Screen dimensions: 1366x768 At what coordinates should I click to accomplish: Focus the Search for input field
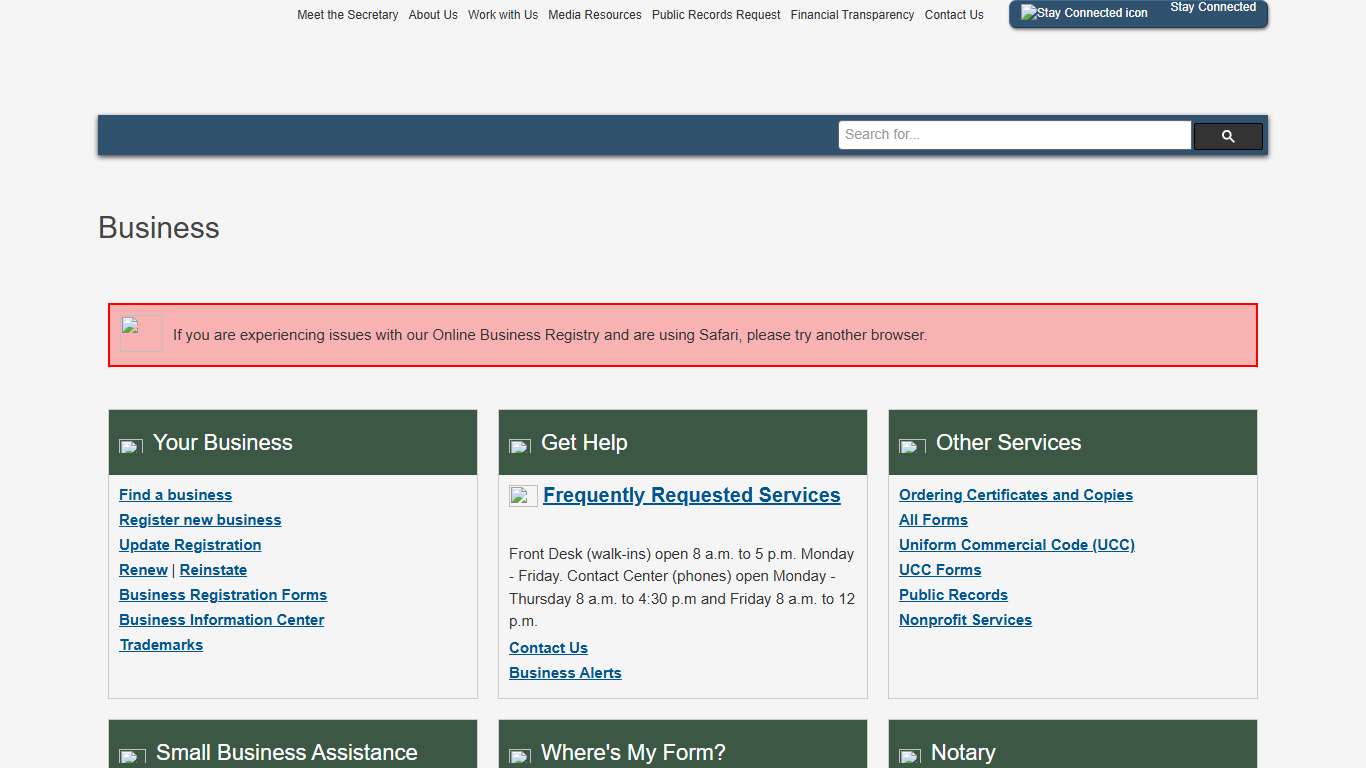(x=1014, y=135)
